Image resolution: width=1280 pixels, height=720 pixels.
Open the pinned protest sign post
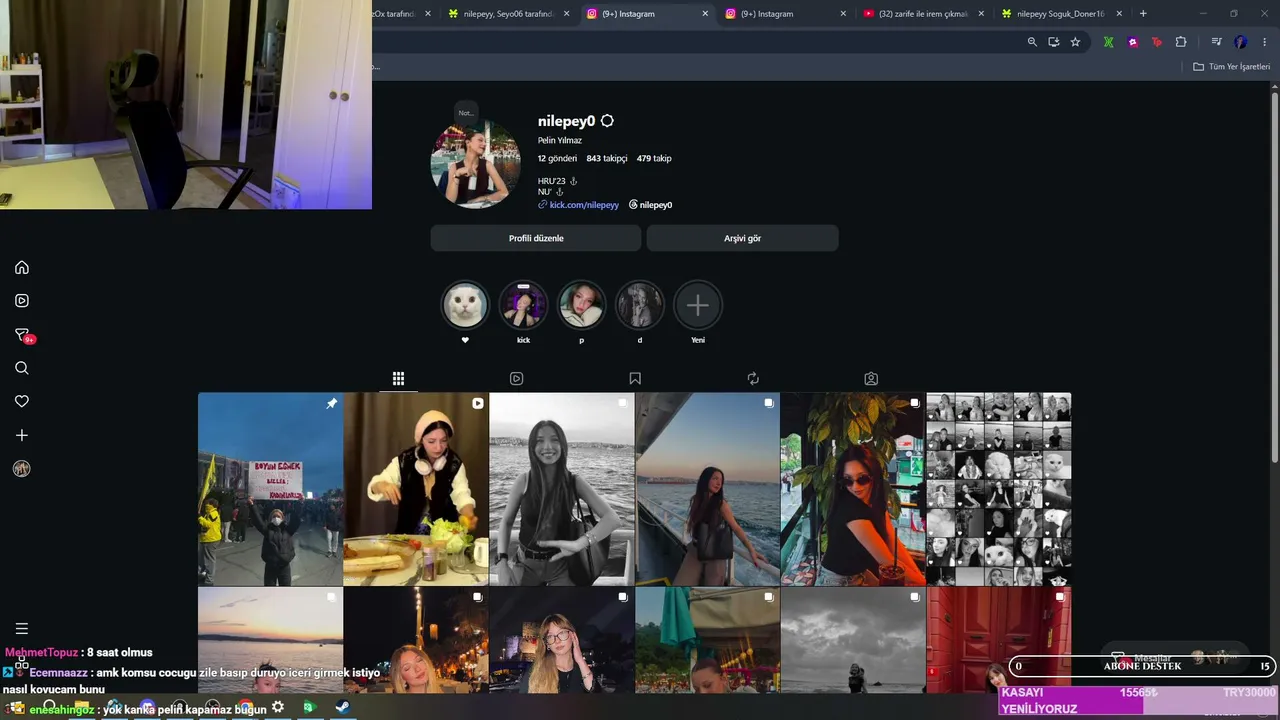coord(270,489)
